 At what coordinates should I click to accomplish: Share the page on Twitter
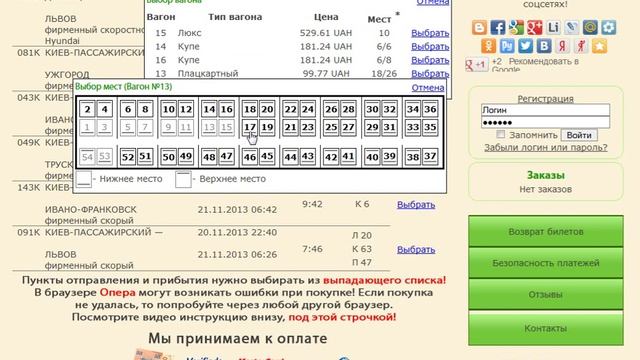pos(525,46)
